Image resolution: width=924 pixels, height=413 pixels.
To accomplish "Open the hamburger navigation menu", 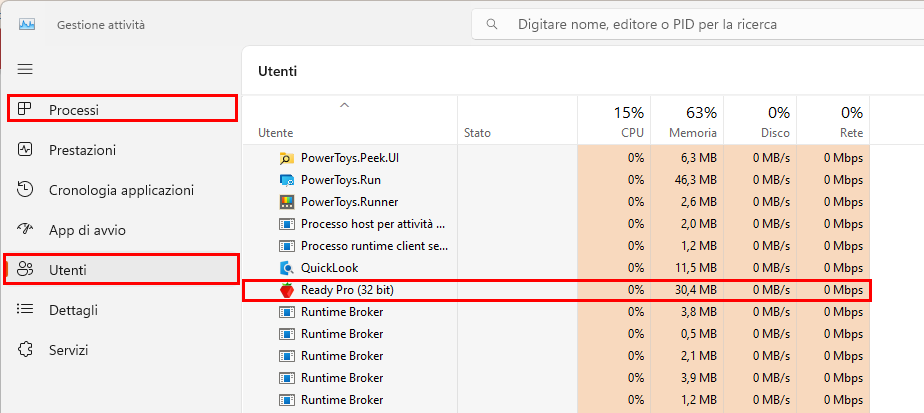I will point(25,70).
